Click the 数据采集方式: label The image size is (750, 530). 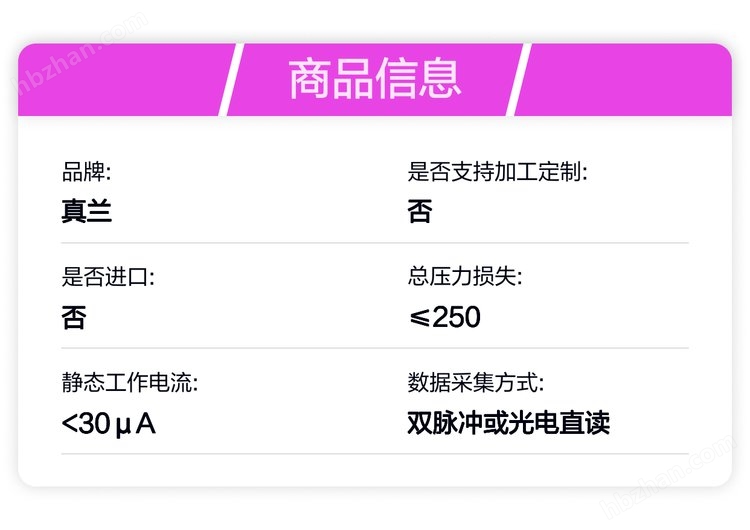point(475,383)
